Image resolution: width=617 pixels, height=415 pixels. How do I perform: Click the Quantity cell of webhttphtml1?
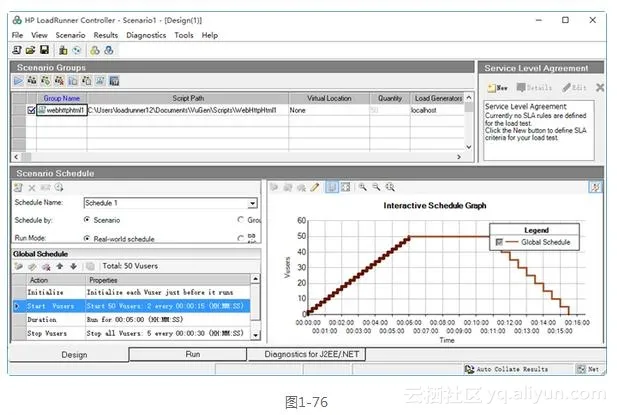[390, 110]
